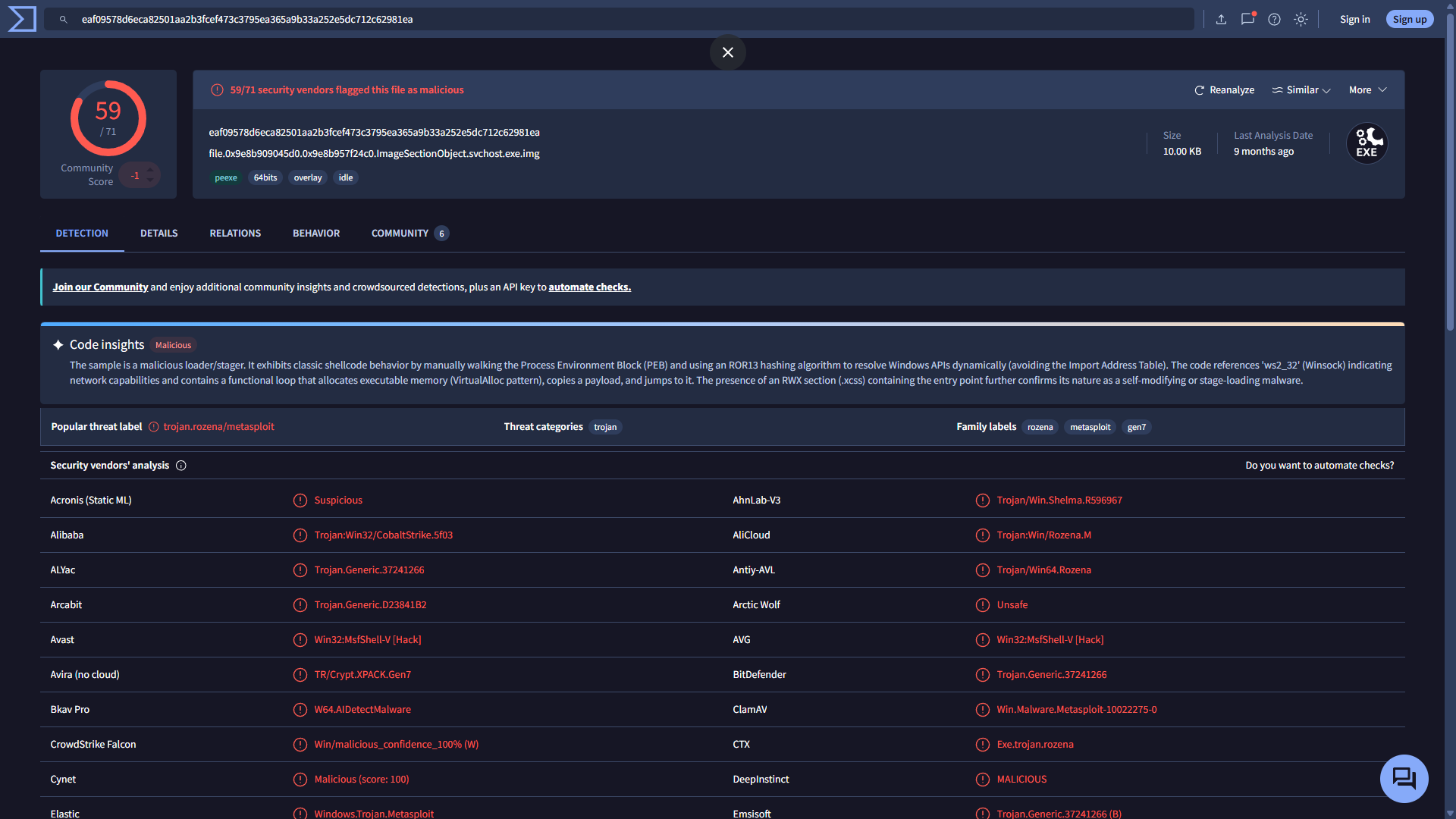Click the gen7 family label
Viewport: 1456px width, 819px height.
(x=1137, y=428)
